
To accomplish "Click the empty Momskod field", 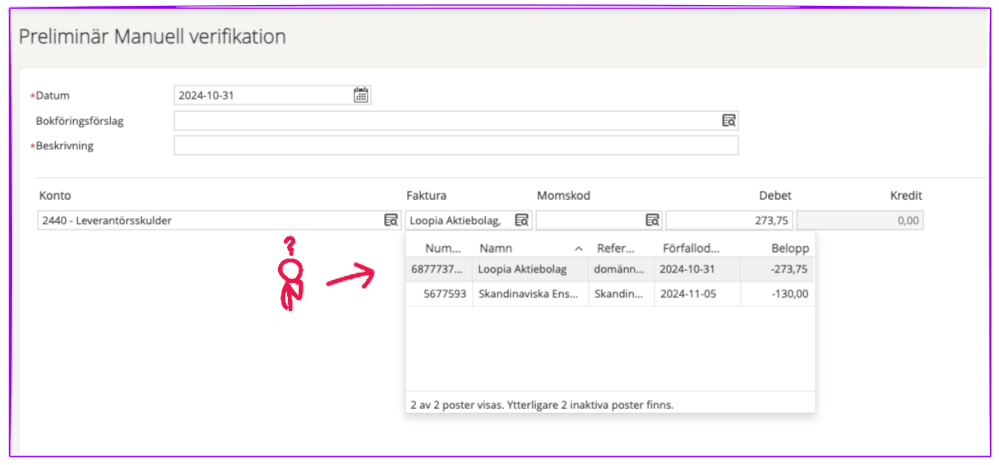I will (590, 220).
